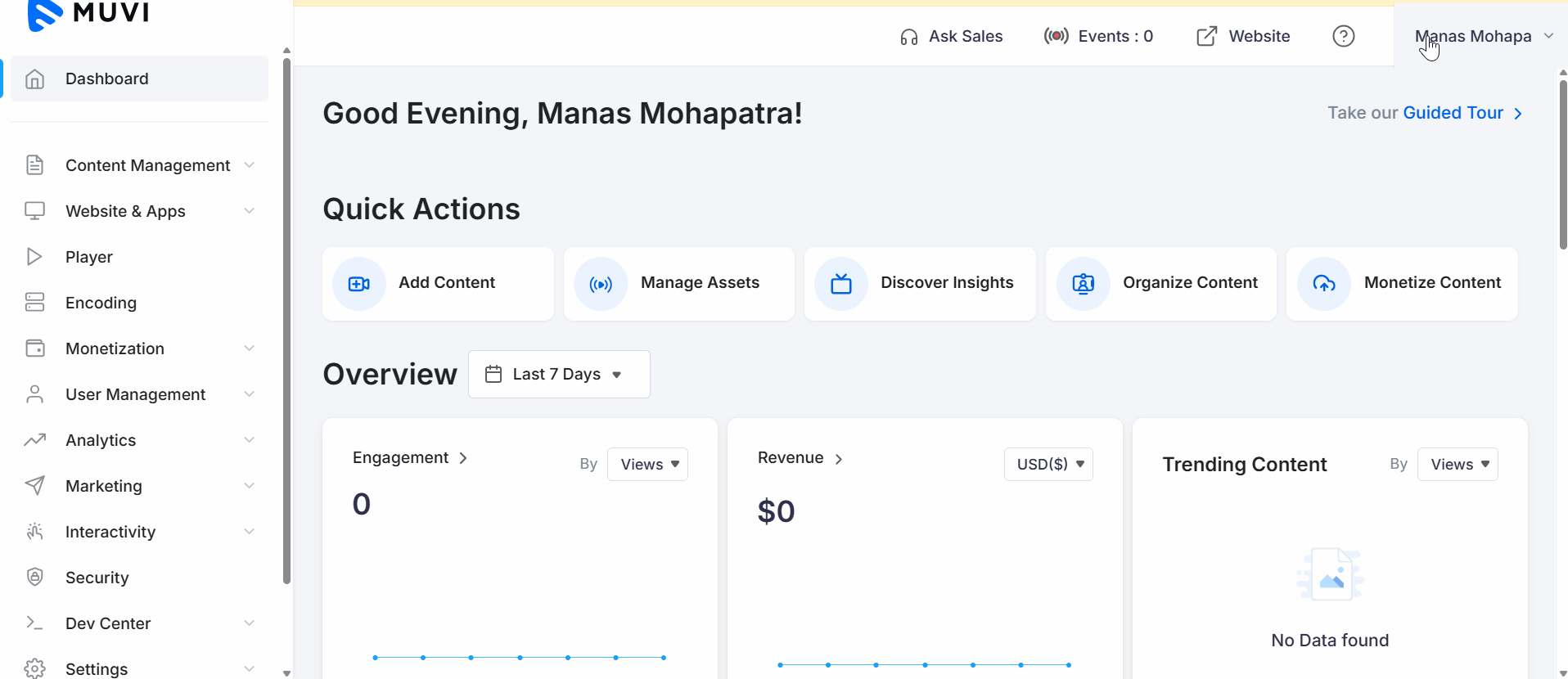This screenshot has width=1568, height=679.
Task: Expand the Content Management menu chevron
Action: pos(249,165)
